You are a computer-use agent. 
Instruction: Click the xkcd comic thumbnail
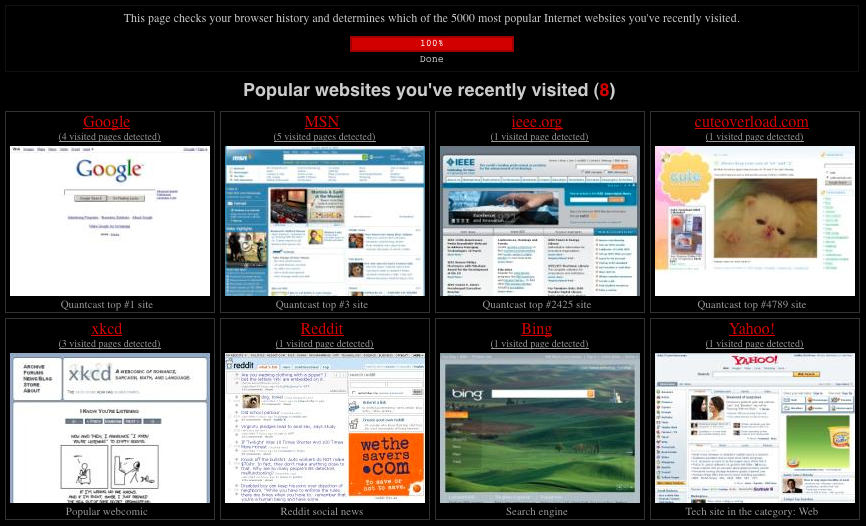point(110,428)
